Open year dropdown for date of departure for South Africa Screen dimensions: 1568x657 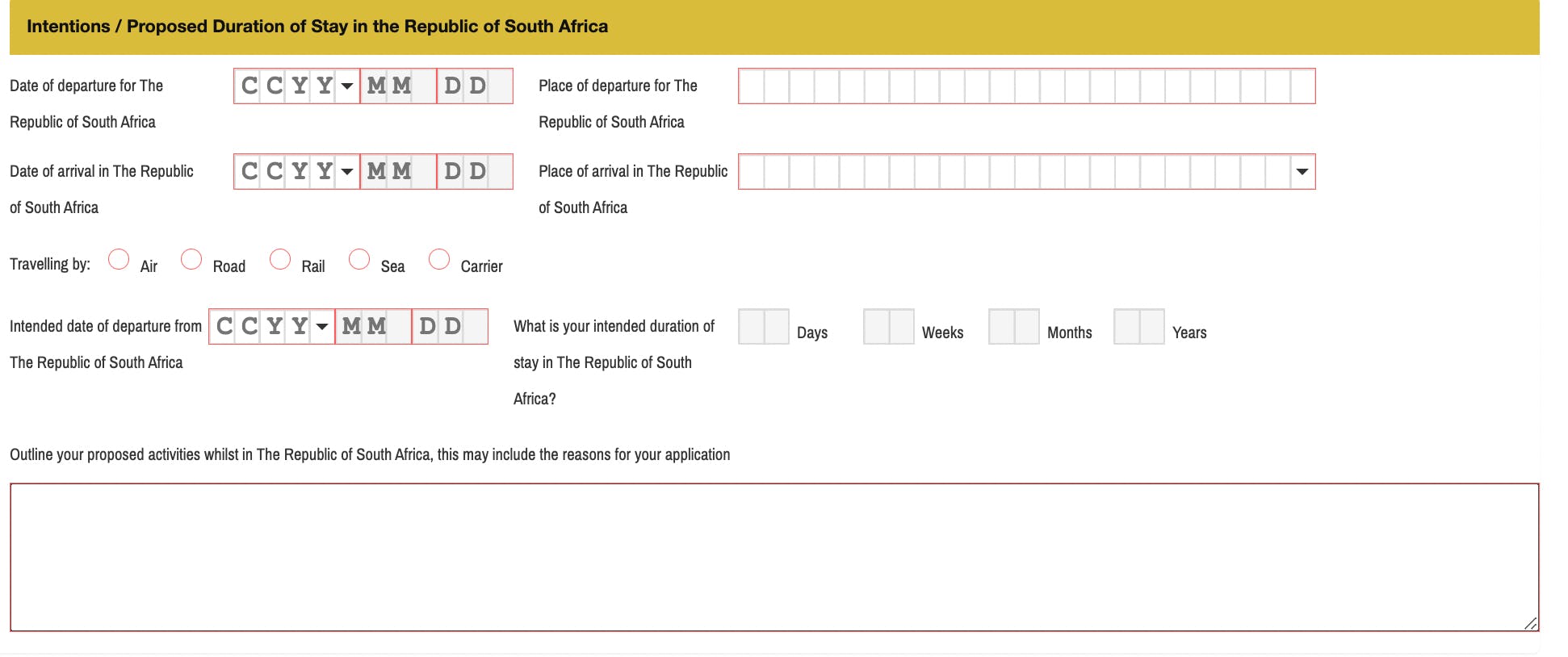point(347,86)
